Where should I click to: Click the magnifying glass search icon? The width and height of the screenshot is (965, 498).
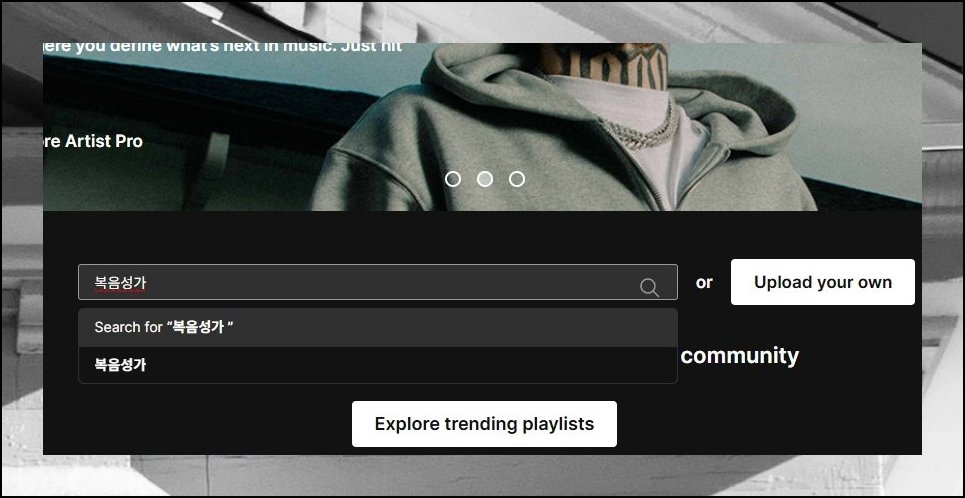tap(649, 287)
